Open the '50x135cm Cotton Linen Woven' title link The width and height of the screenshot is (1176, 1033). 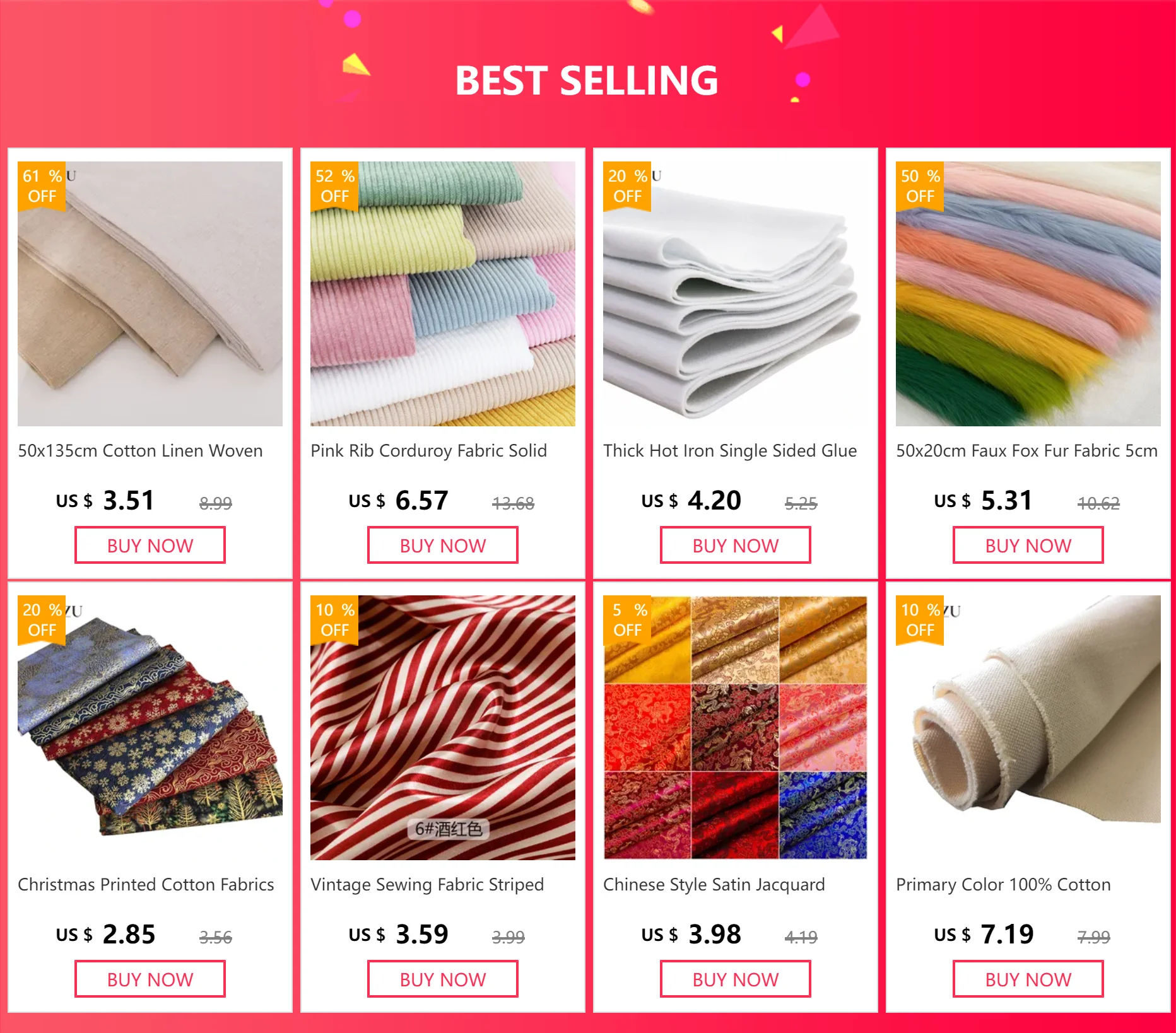pos(140,451)
